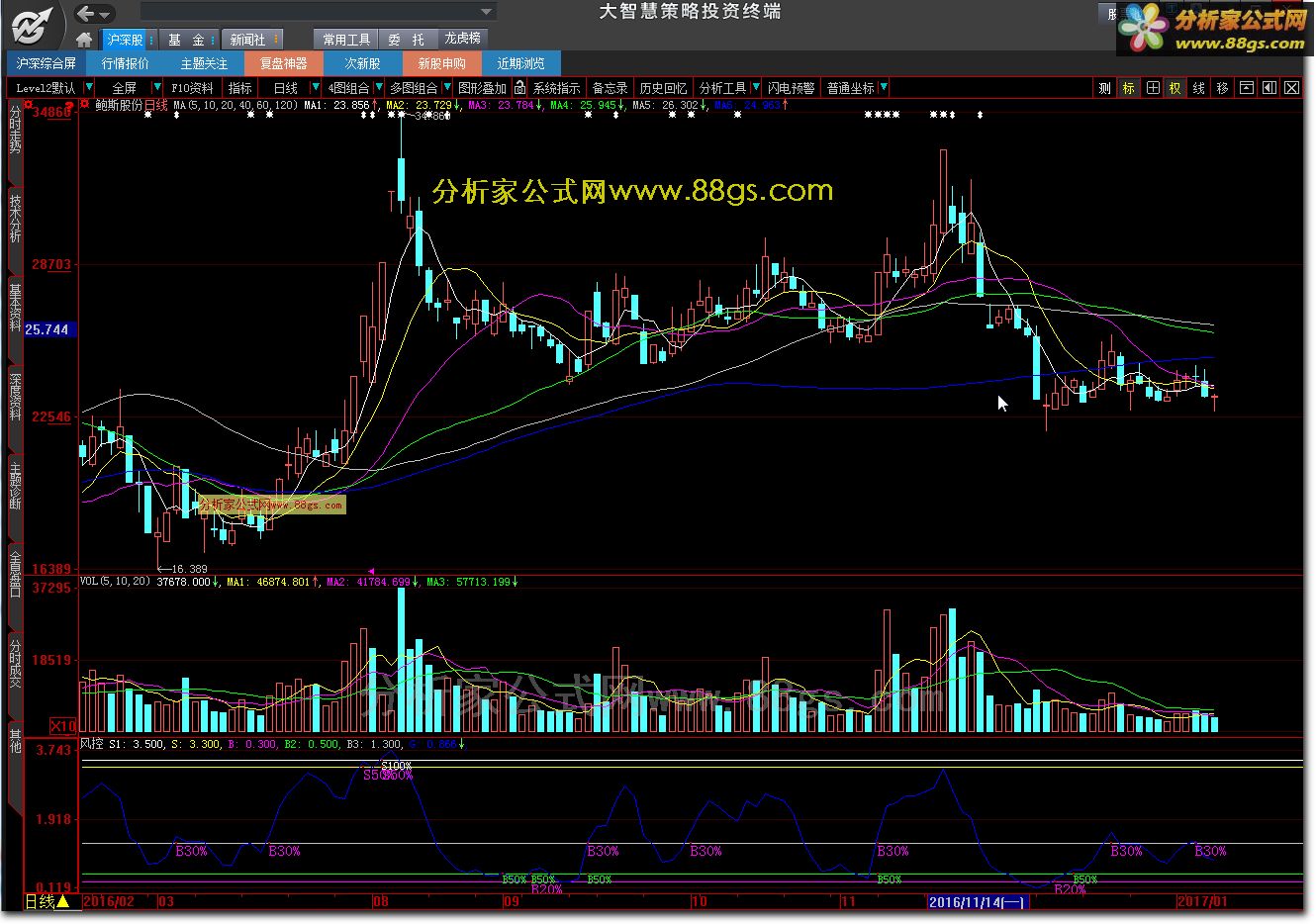Click the home icon in the navigation bar
This screenshot has height=924, width=1316.
(84, 40)
